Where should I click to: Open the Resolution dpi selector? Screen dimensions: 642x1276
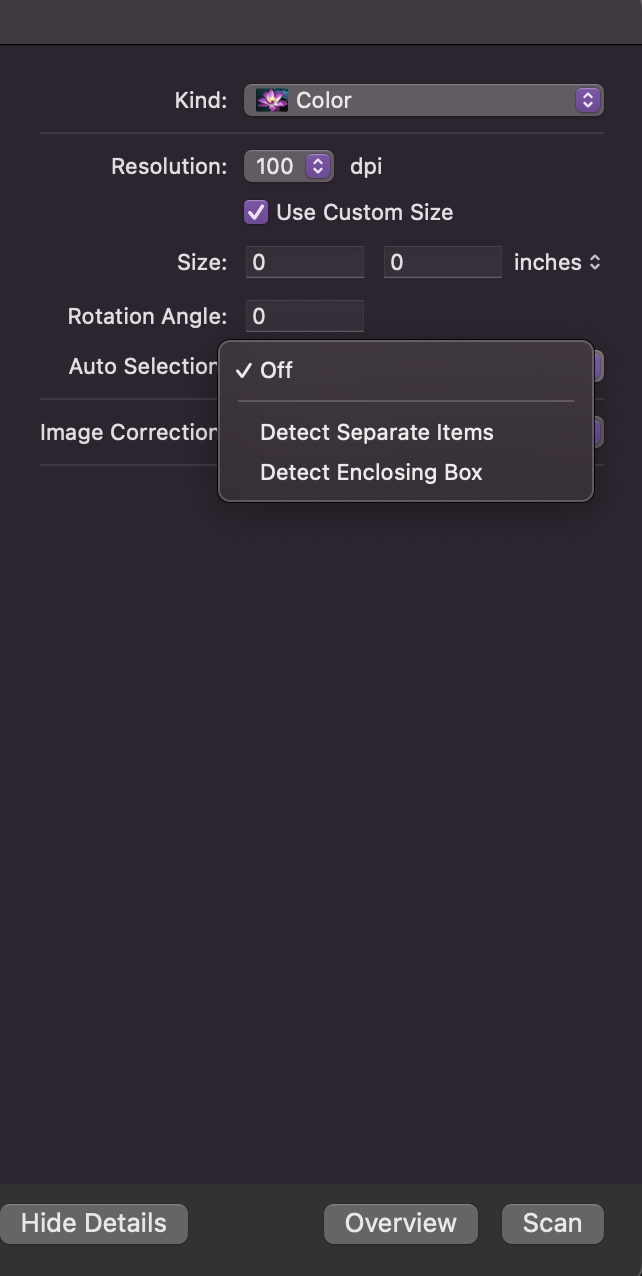coord(289,166)
